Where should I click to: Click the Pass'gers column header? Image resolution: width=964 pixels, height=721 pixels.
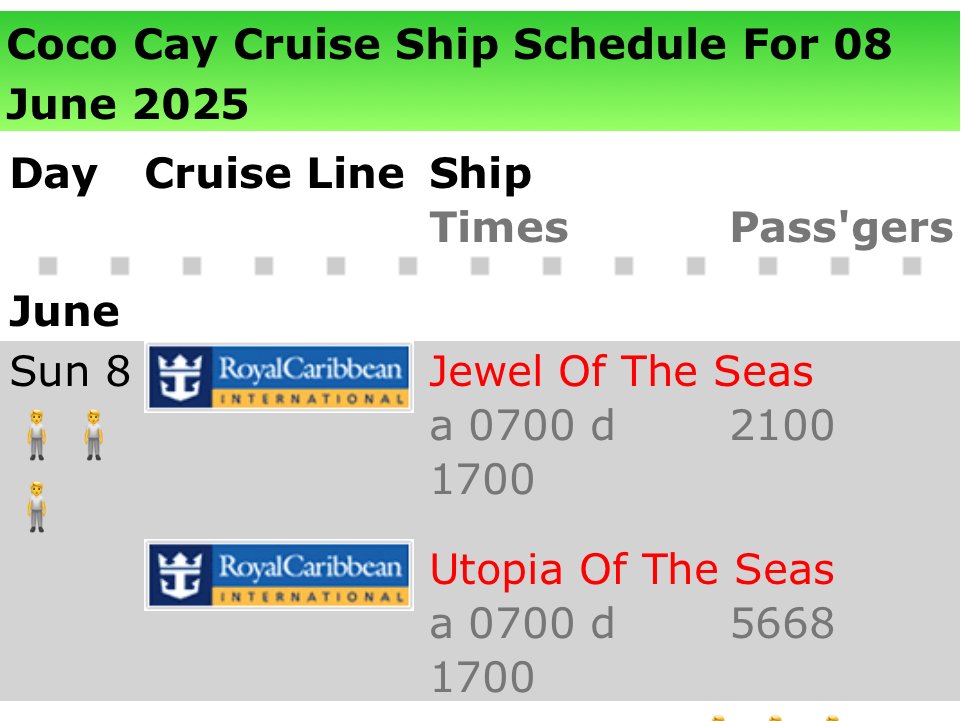[x=842, y=228]
